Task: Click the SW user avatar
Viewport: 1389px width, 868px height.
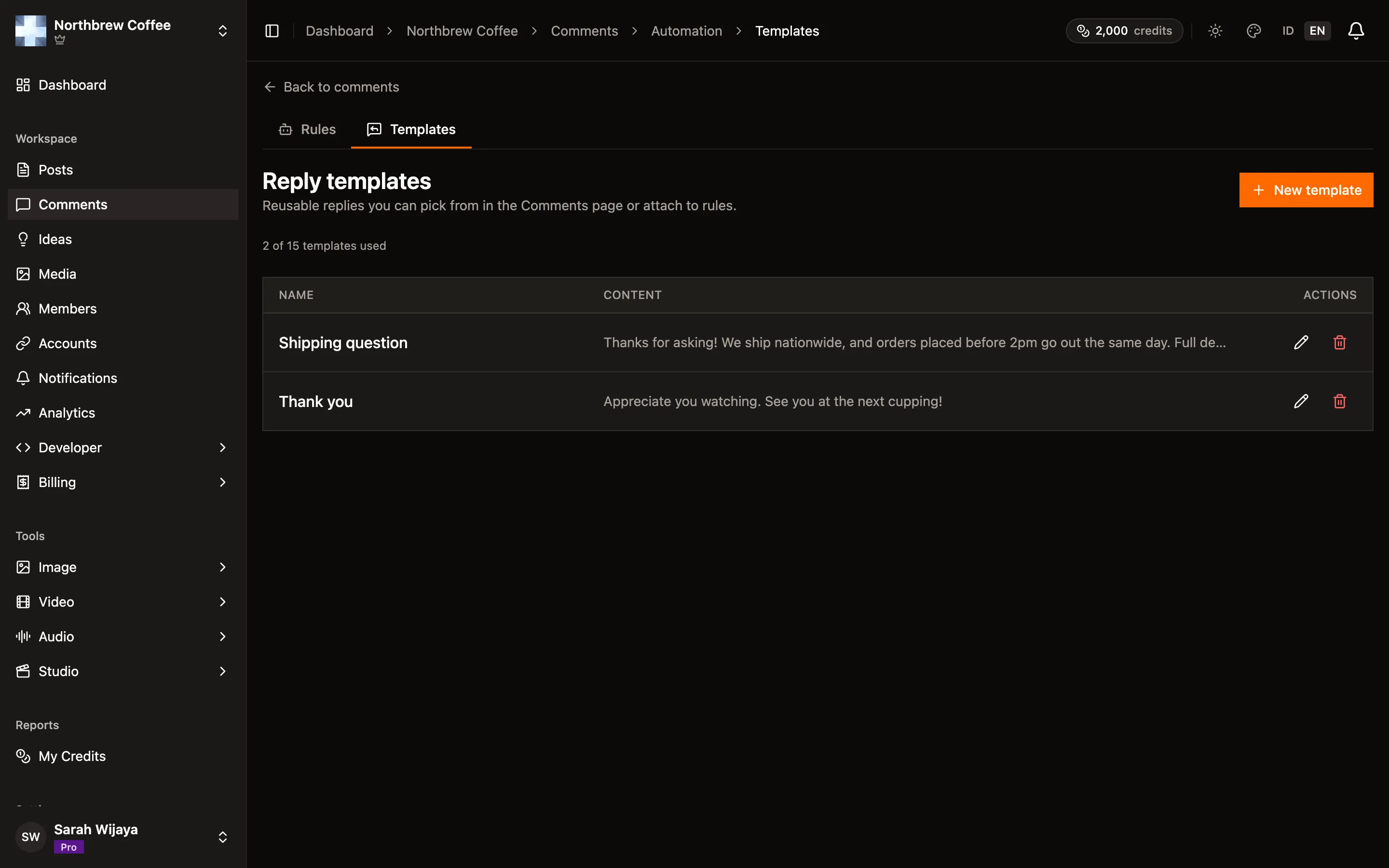Action: (x=31, y=837)
